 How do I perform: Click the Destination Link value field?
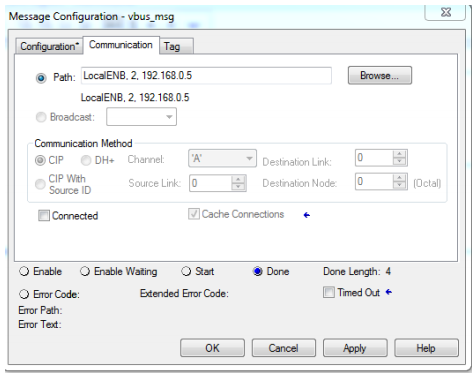[x=374, y=158]
